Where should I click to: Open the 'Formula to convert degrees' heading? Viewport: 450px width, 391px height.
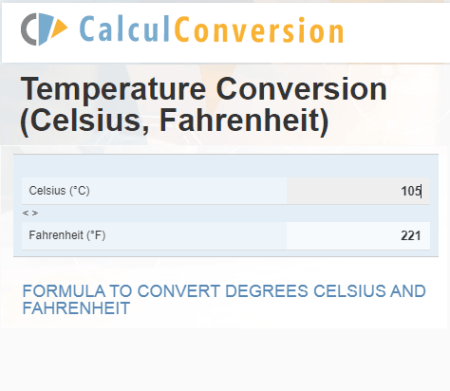click(x=224, y=299)
